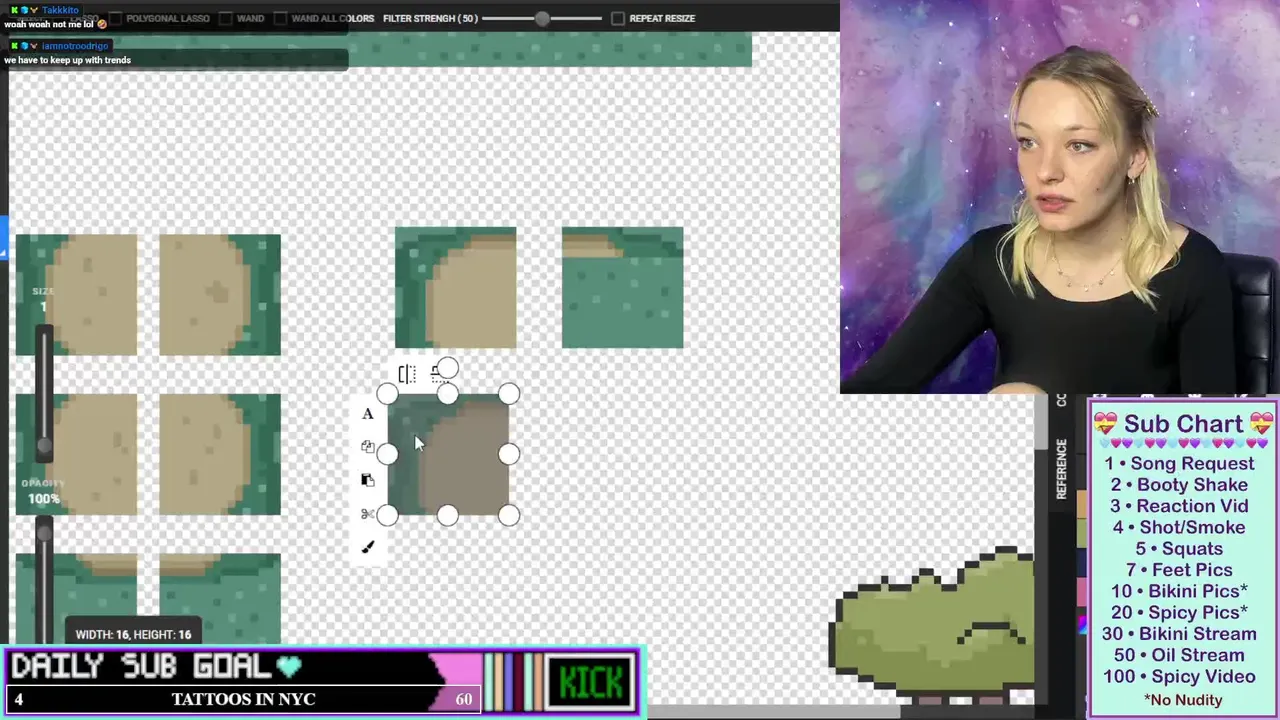Click the 'WIDTH: 16, HEIGHT: 16' status text
1280x720 pixels.
[x=133, y=634]
